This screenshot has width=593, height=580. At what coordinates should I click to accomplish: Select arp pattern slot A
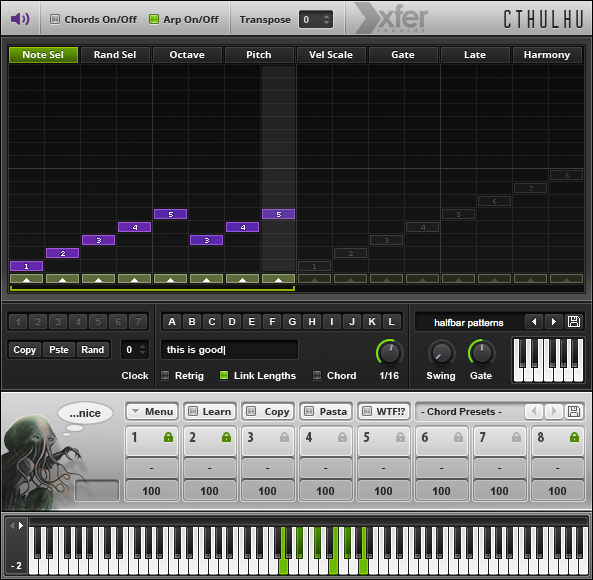click(172, 321)
